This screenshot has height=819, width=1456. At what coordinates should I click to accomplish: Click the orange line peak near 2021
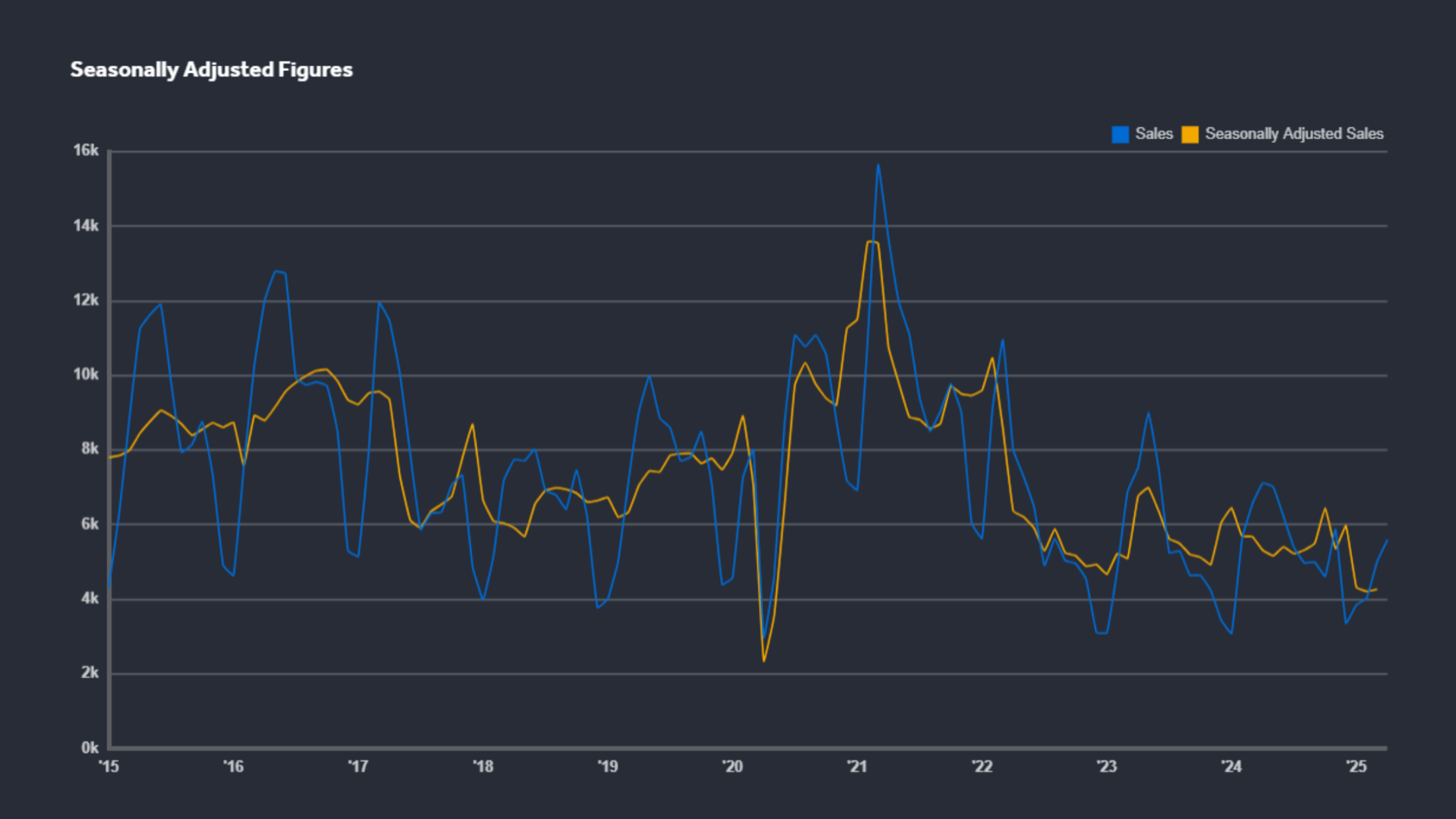click(x=869, y=242)
